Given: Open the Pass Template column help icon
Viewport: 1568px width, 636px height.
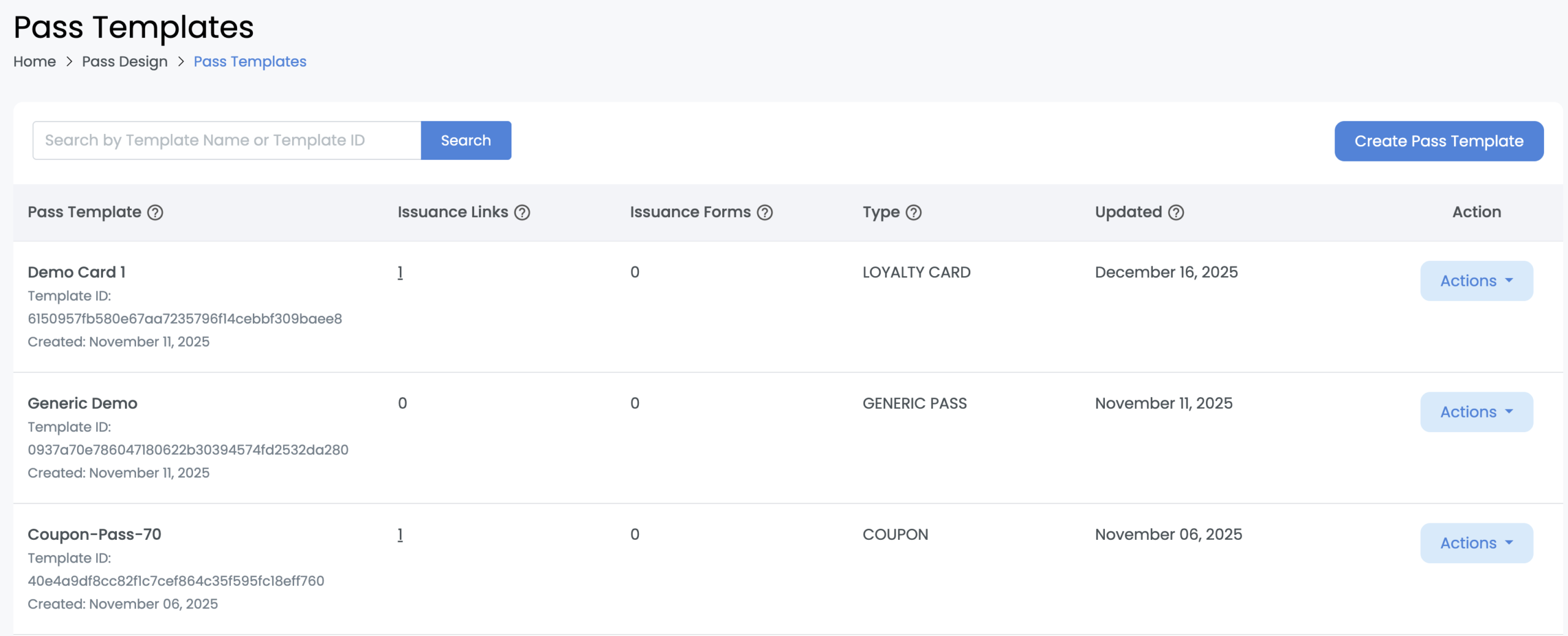Looking at the screenshot, I should coord(156,212).
